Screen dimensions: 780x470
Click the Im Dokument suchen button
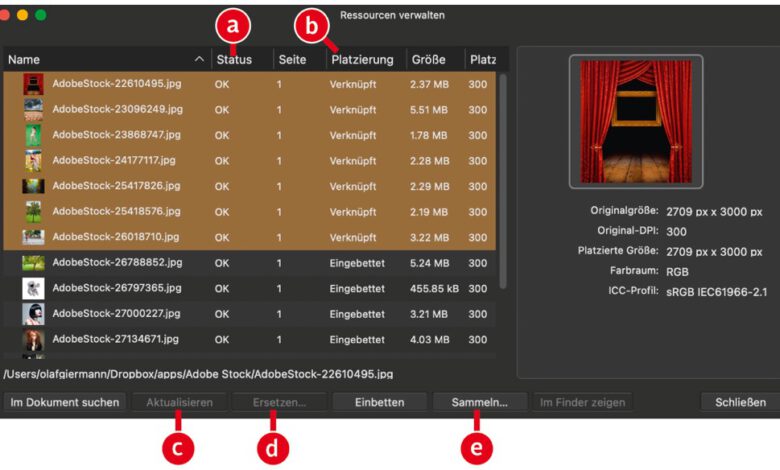[65, 402]
